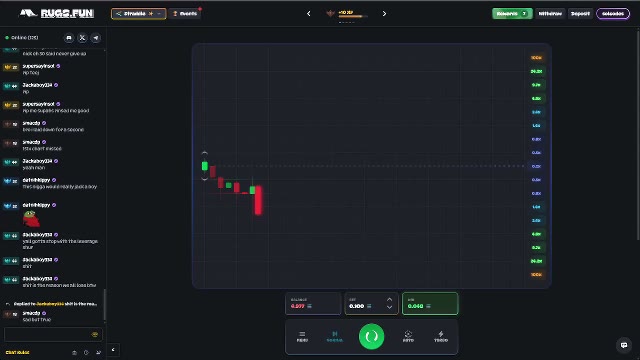
Task: Open the Chat Rules link
Action: pos(18,353)
